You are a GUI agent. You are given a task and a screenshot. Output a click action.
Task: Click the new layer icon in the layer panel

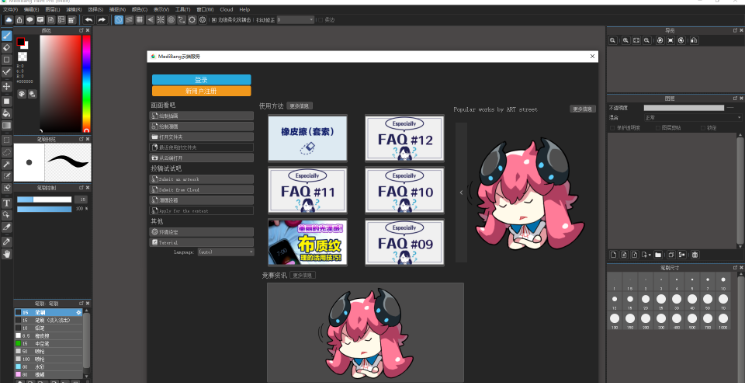click(x=614, y=255)
